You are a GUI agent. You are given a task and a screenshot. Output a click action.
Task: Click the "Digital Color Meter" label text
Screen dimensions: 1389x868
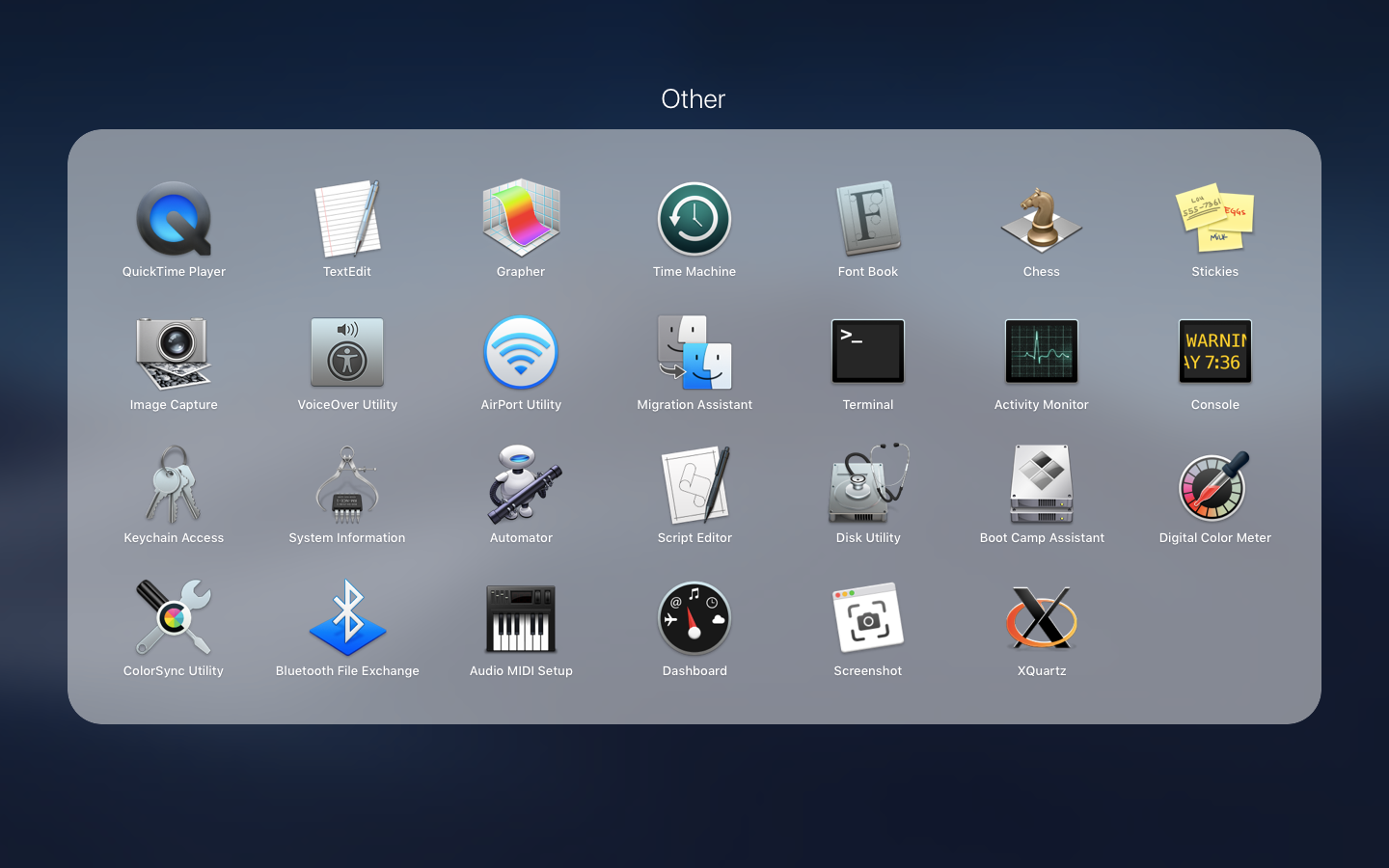[x=1215, y=538]
